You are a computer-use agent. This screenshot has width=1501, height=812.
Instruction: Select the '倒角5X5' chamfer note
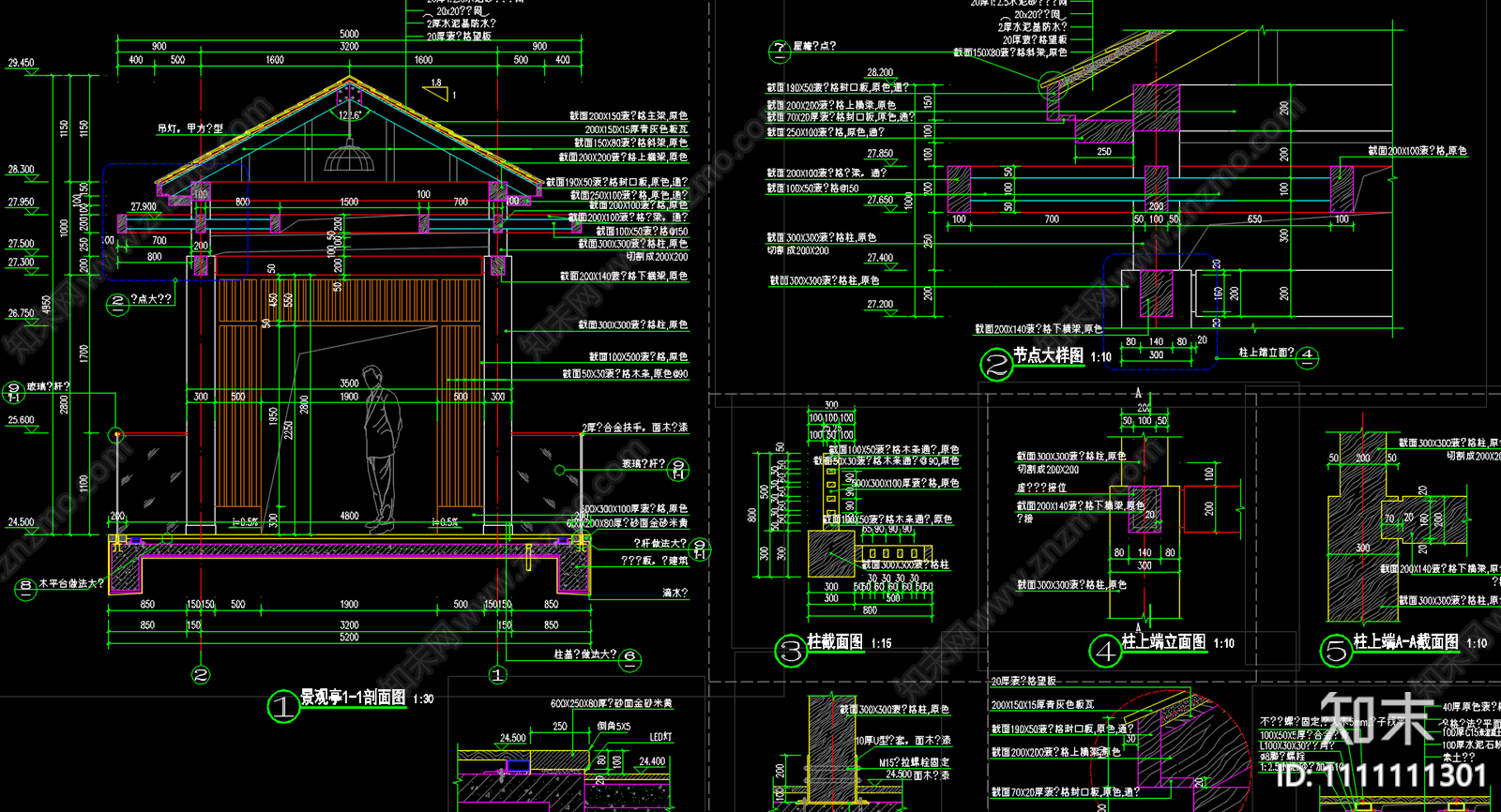point(614,726)
